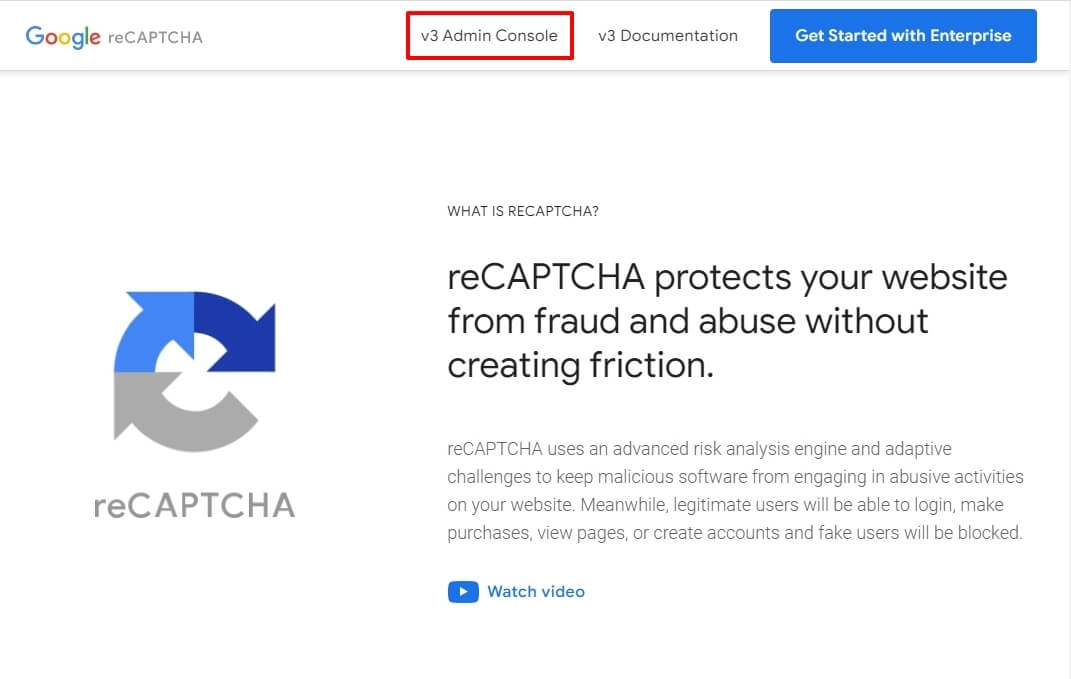The width and height of the screenshot is (1071, 679).
Task: Open the v3 Admin Console link
Action: (489, 36)
